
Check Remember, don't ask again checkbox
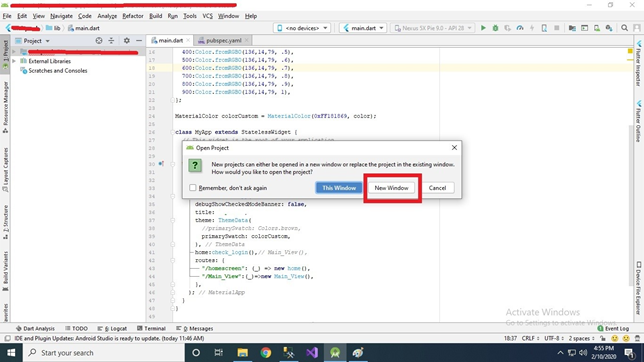(193, 188)
